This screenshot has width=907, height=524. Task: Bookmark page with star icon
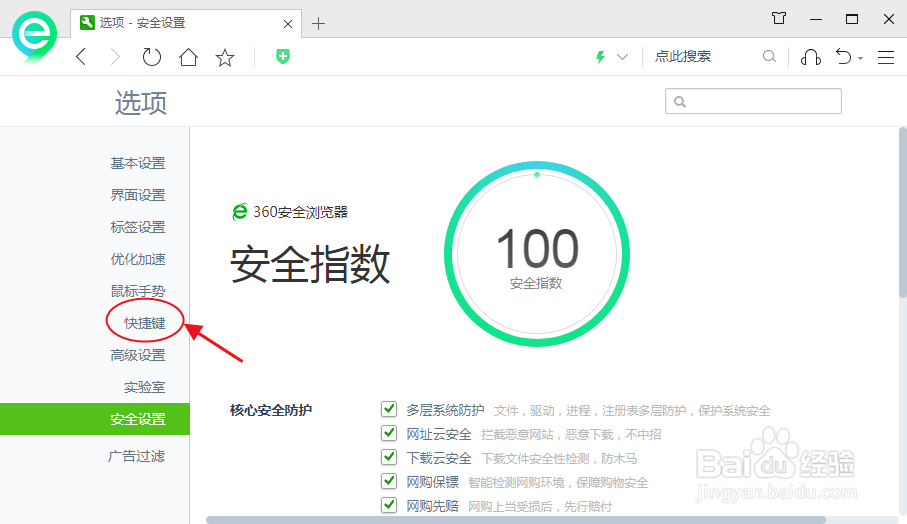click(224, 57)
